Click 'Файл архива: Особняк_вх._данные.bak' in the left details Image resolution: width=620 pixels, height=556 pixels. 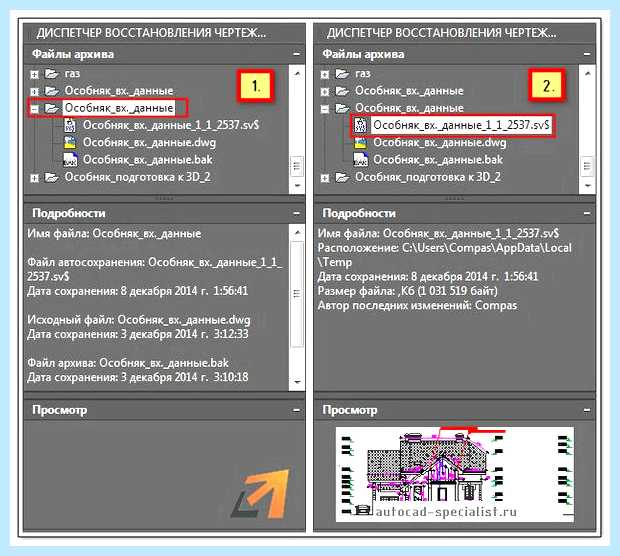click(x=128, y=363)
